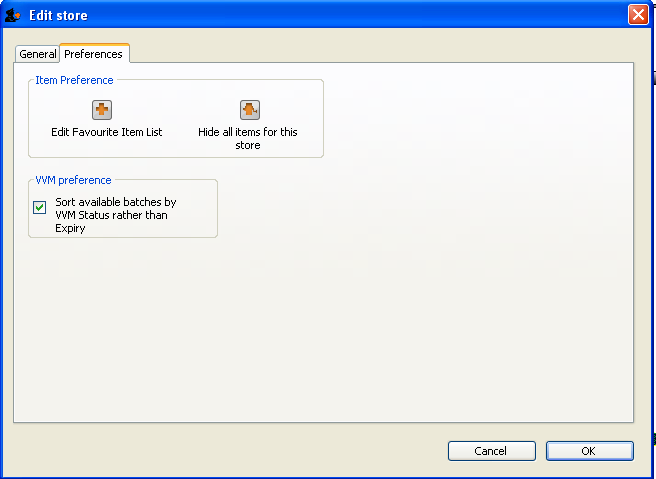This screenshot has height=479, width=656.
Task: Click the Hide all items for this store icon
Action: coord(250,110)
